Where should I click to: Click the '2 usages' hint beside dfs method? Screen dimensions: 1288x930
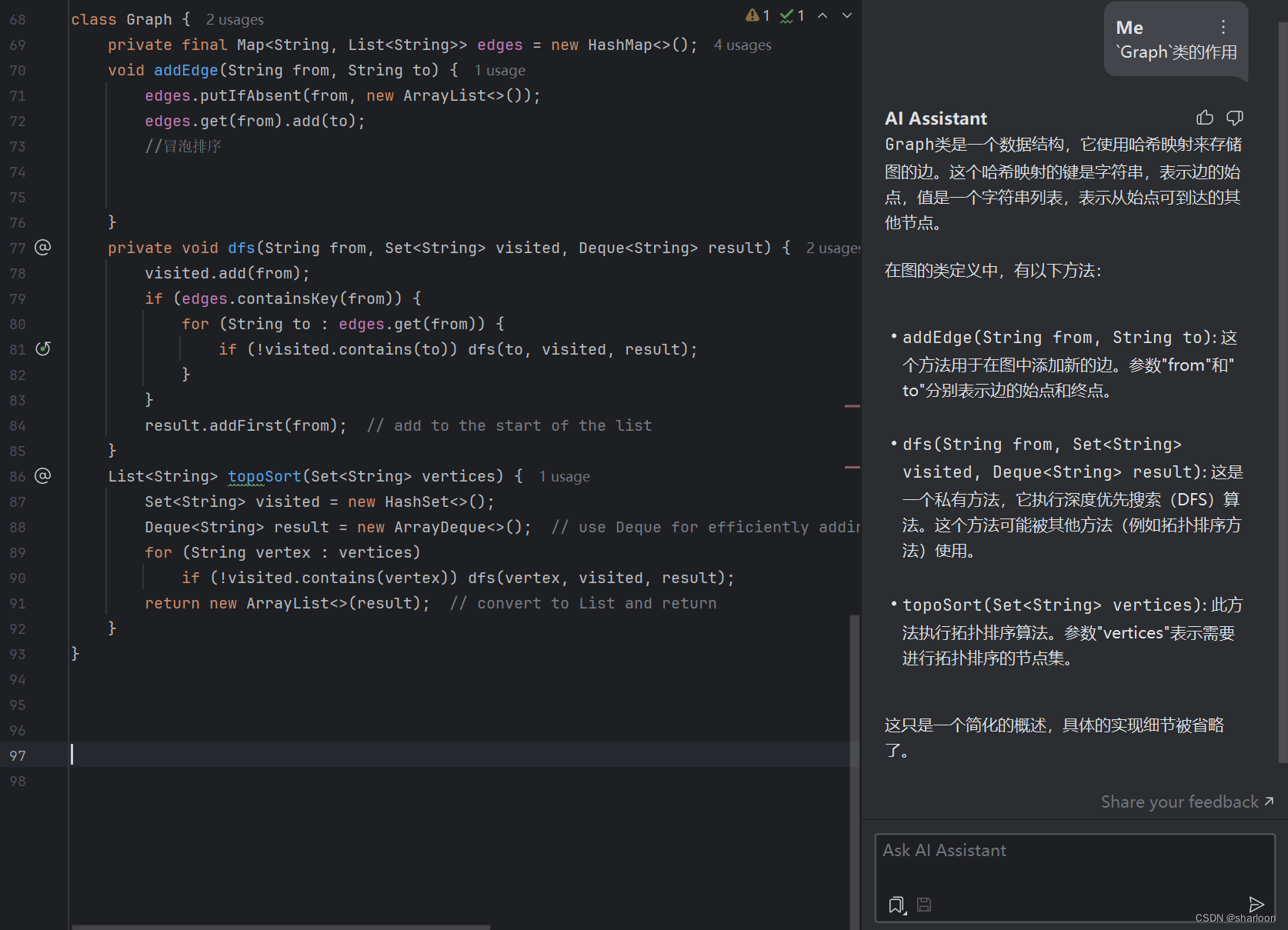tap(833, 248)
